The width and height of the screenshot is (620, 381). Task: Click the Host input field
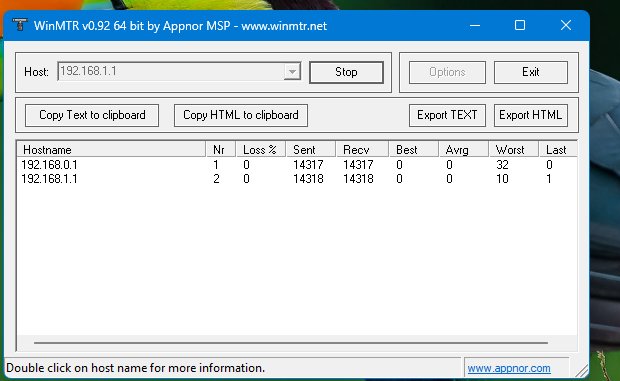[x=171, y=72]
